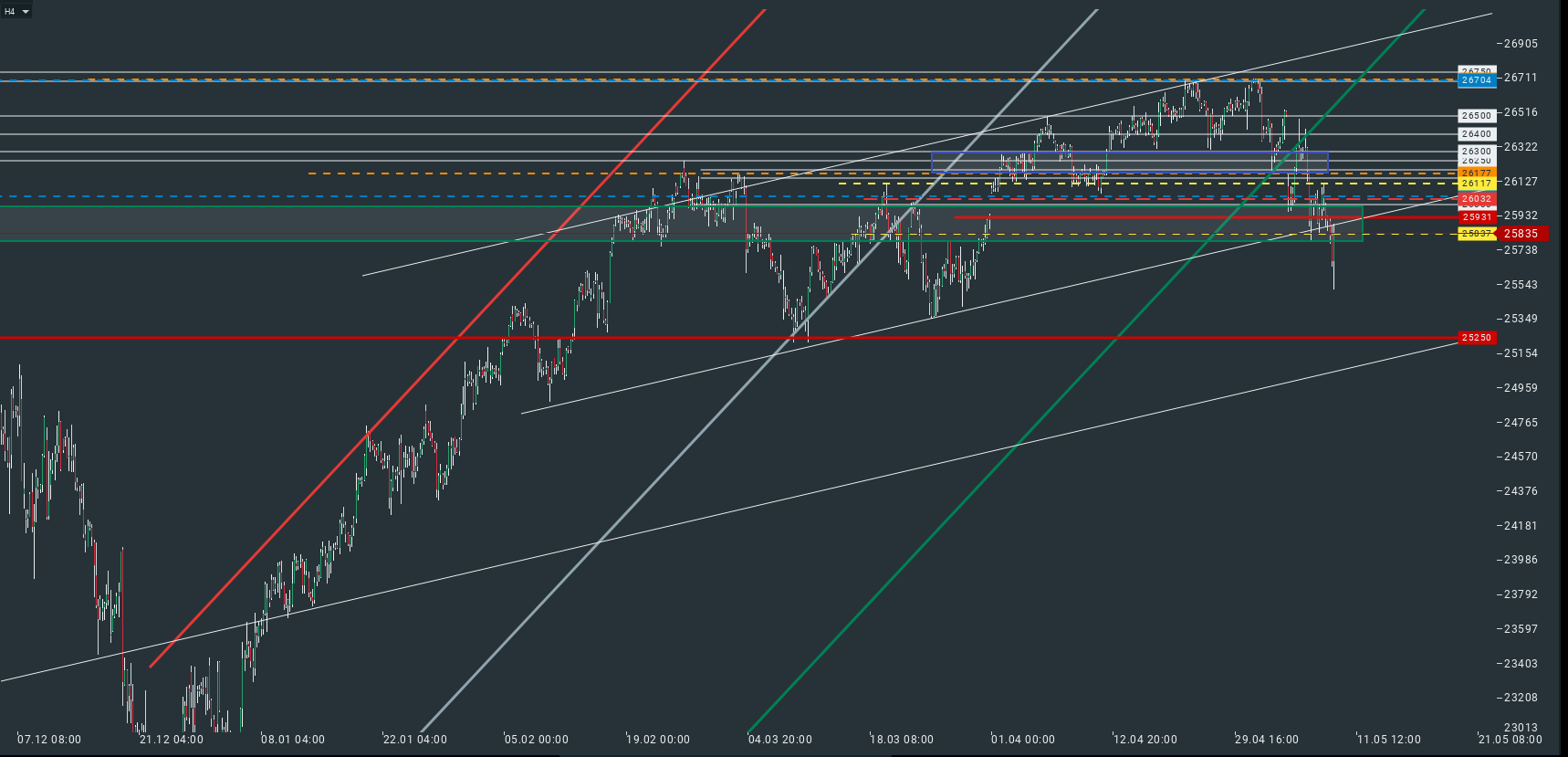Select the thick red horizontal line at 25250
This screenshot has height=757, width=1568.
point(728,338)
